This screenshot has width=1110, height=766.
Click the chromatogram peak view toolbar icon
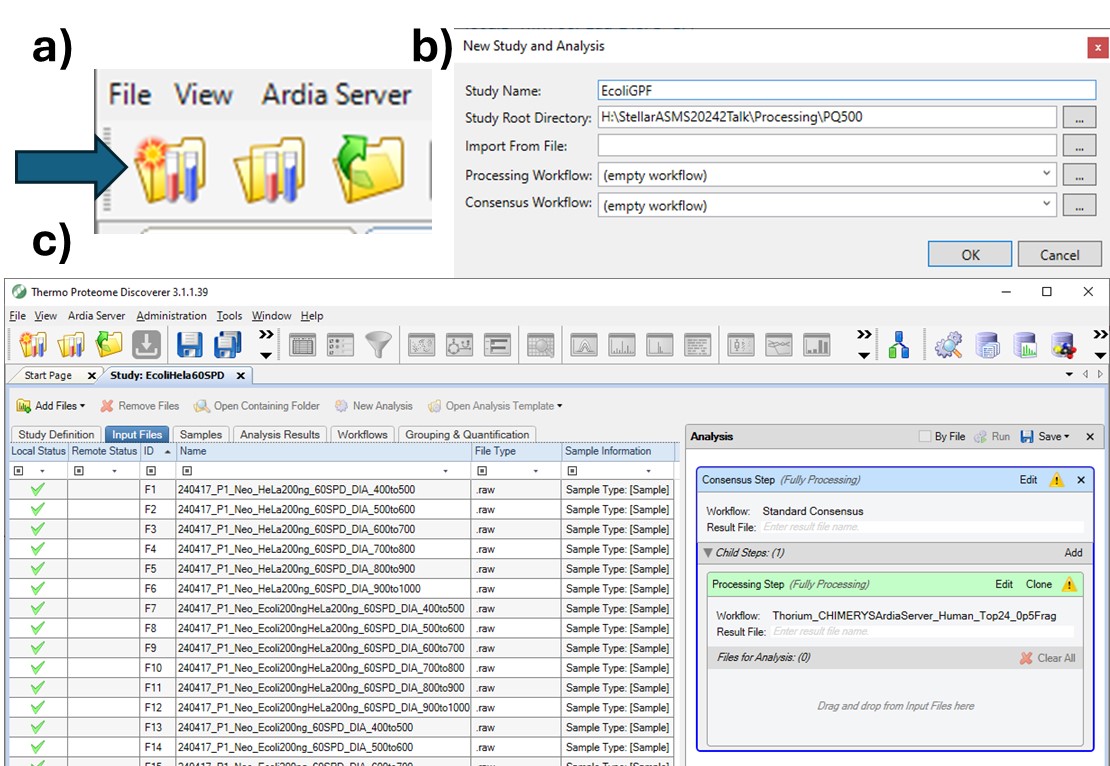click(584, 345)
